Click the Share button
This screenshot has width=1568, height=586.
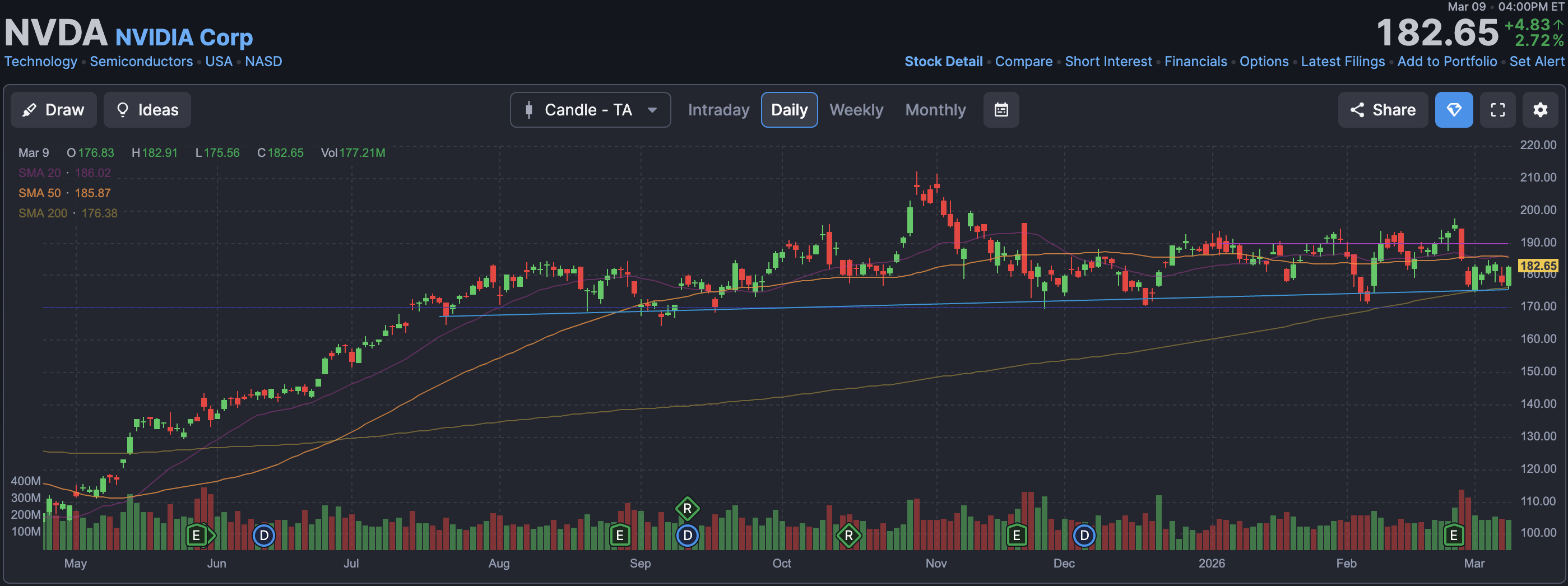[1383, 110]
